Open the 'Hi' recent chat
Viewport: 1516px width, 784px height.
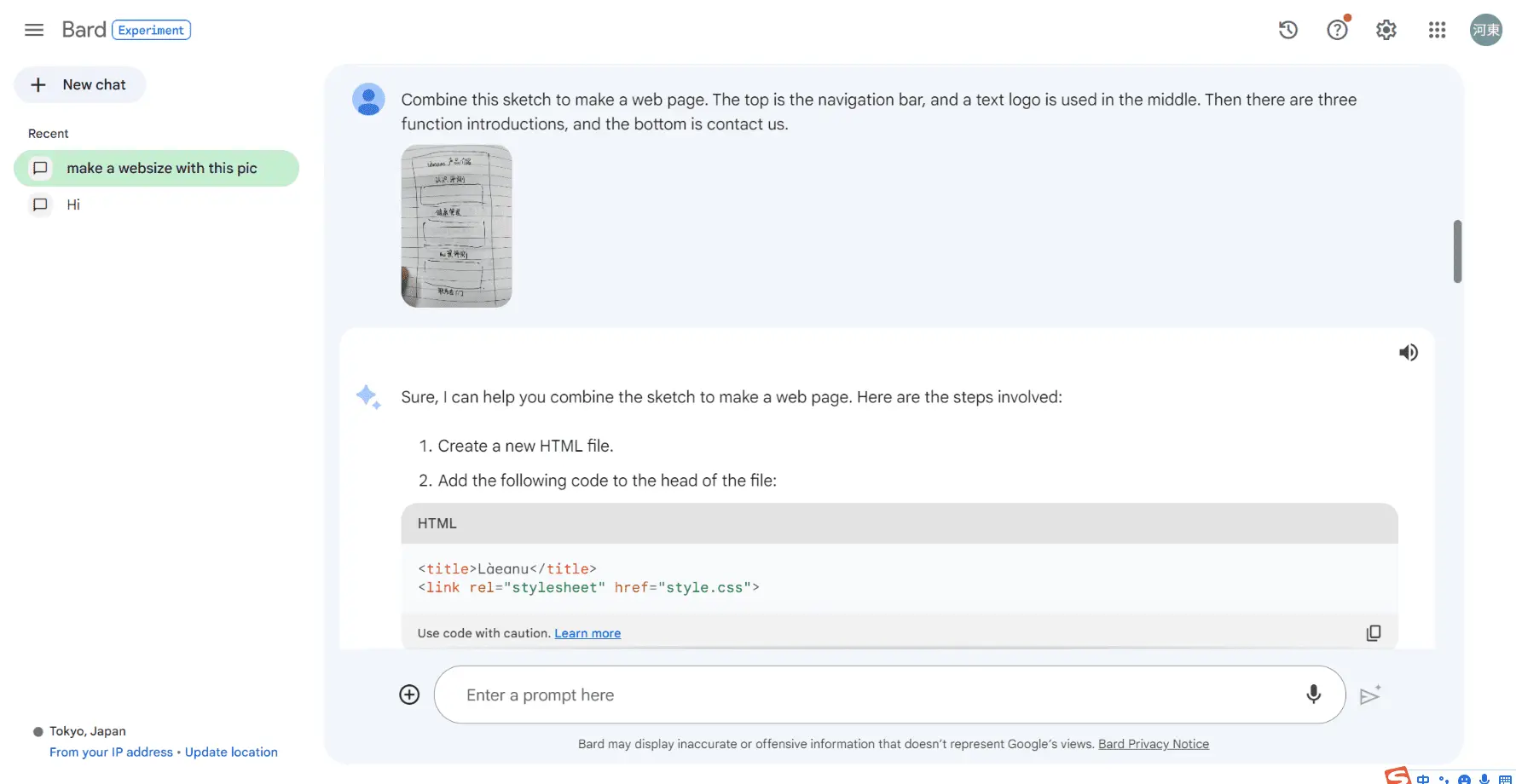pyautogui.click(x=73, y=205)
